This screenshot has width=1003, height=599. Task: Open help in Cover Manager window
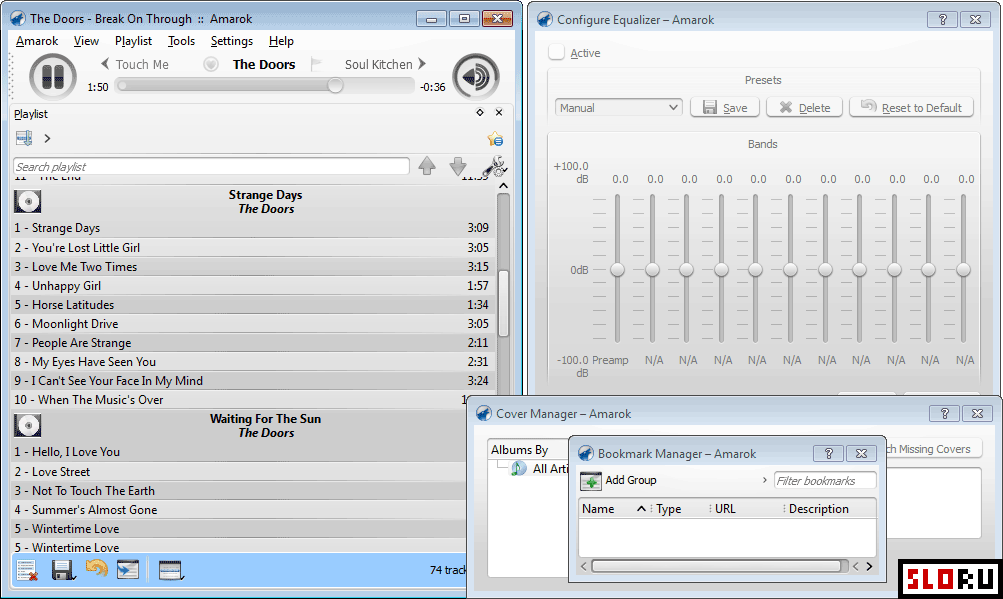click(x=944, y=413)
